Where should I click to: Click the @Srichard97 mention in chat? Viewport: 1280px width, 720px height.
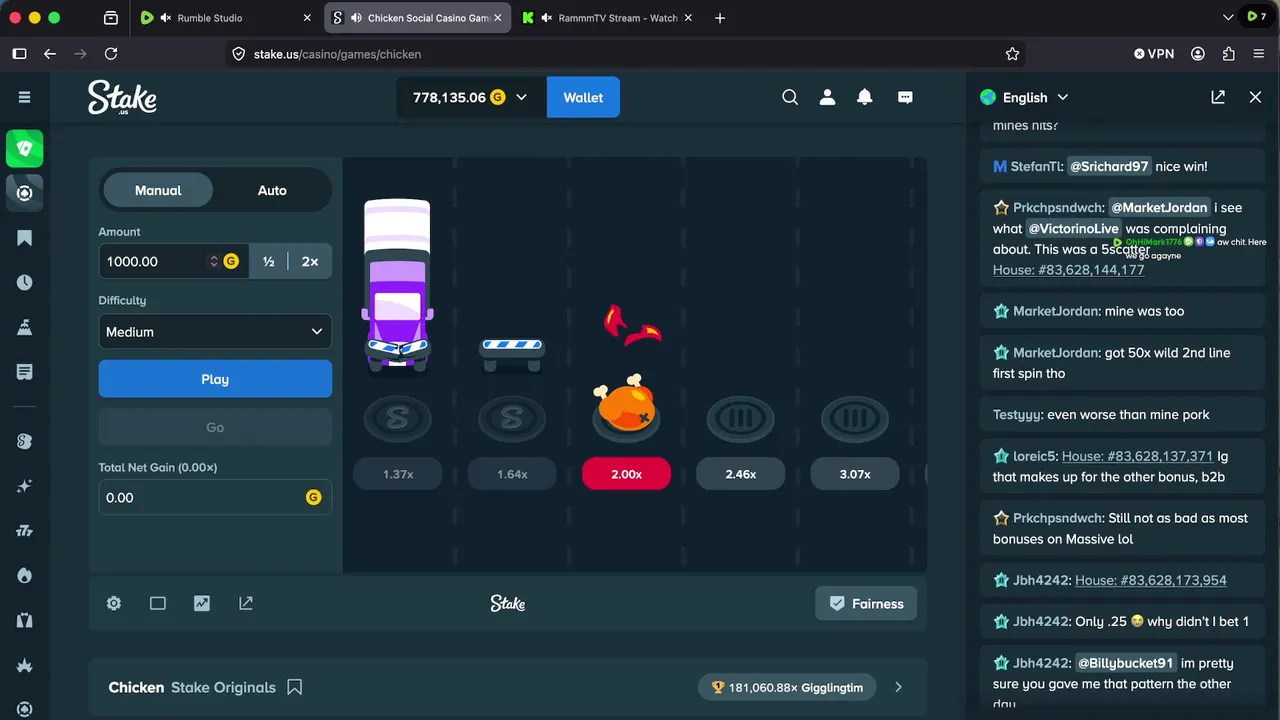click(x=1109, y=166)
